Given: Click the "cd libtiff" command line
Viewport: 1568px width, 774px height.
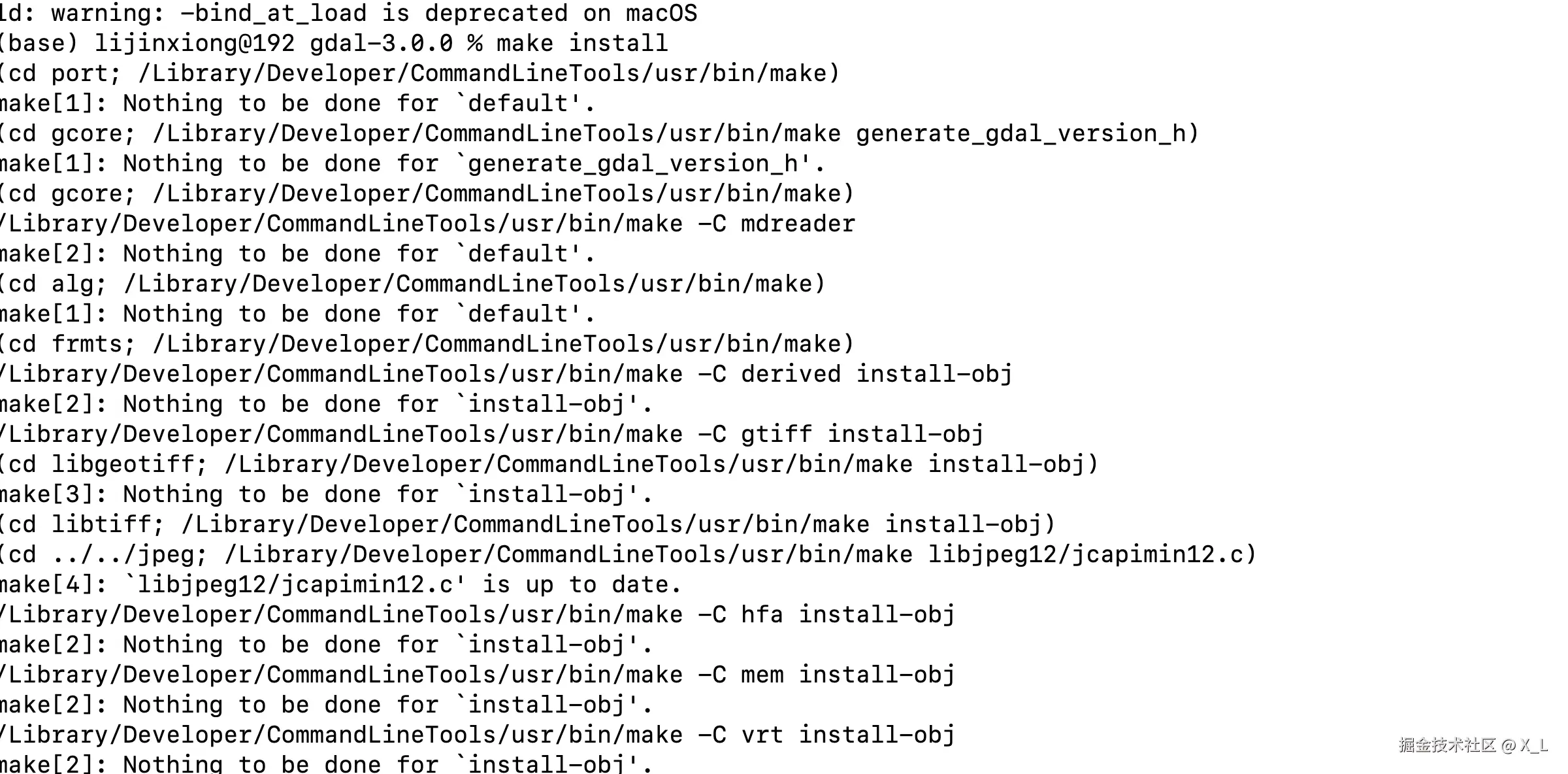Looking at the screenshot, I should click(527, 524).
